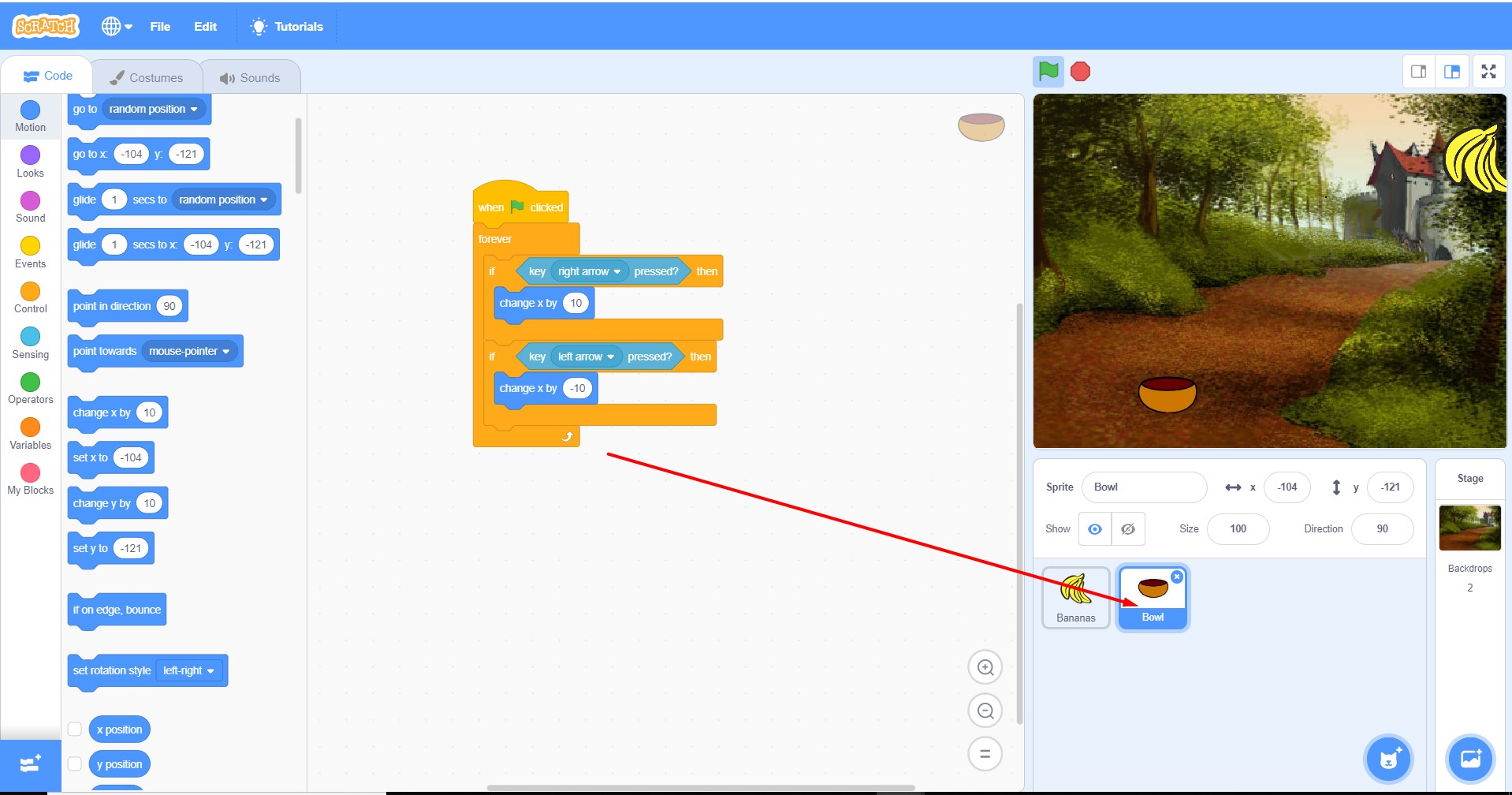Viewport: 1512px width, 795px height.
Task: Click the 'change y by' palette block
Action: click(117, 503)
